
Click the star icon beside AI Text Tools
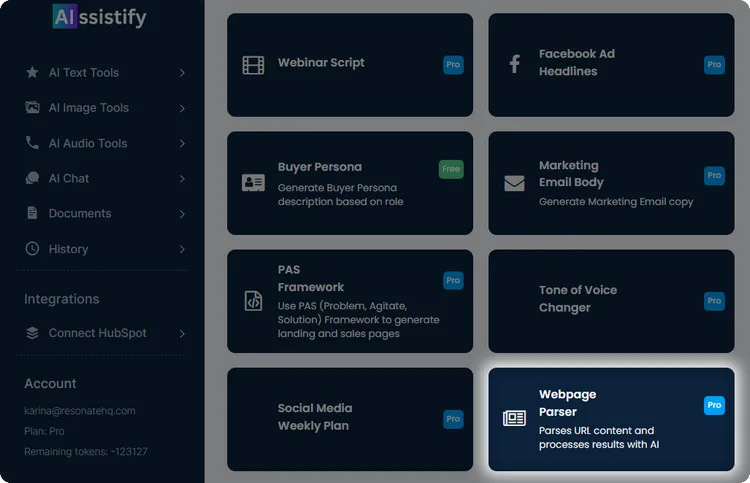[x=32, y=73]
